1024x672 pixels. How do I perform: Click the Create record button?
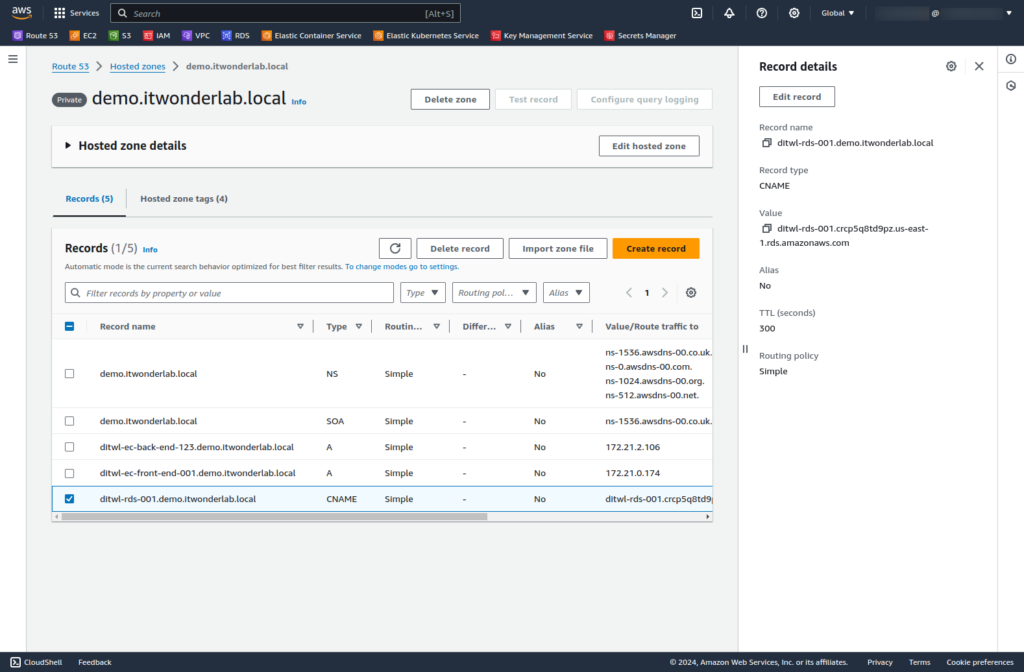click(x=656, y=248)
